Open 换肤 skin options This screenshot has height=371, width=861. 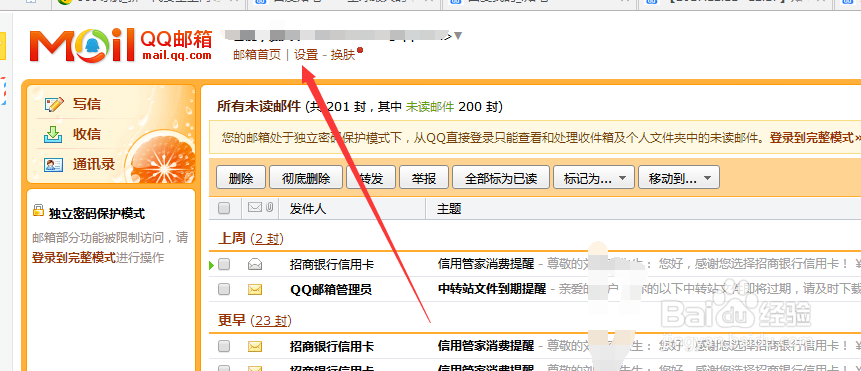[343, 54]
